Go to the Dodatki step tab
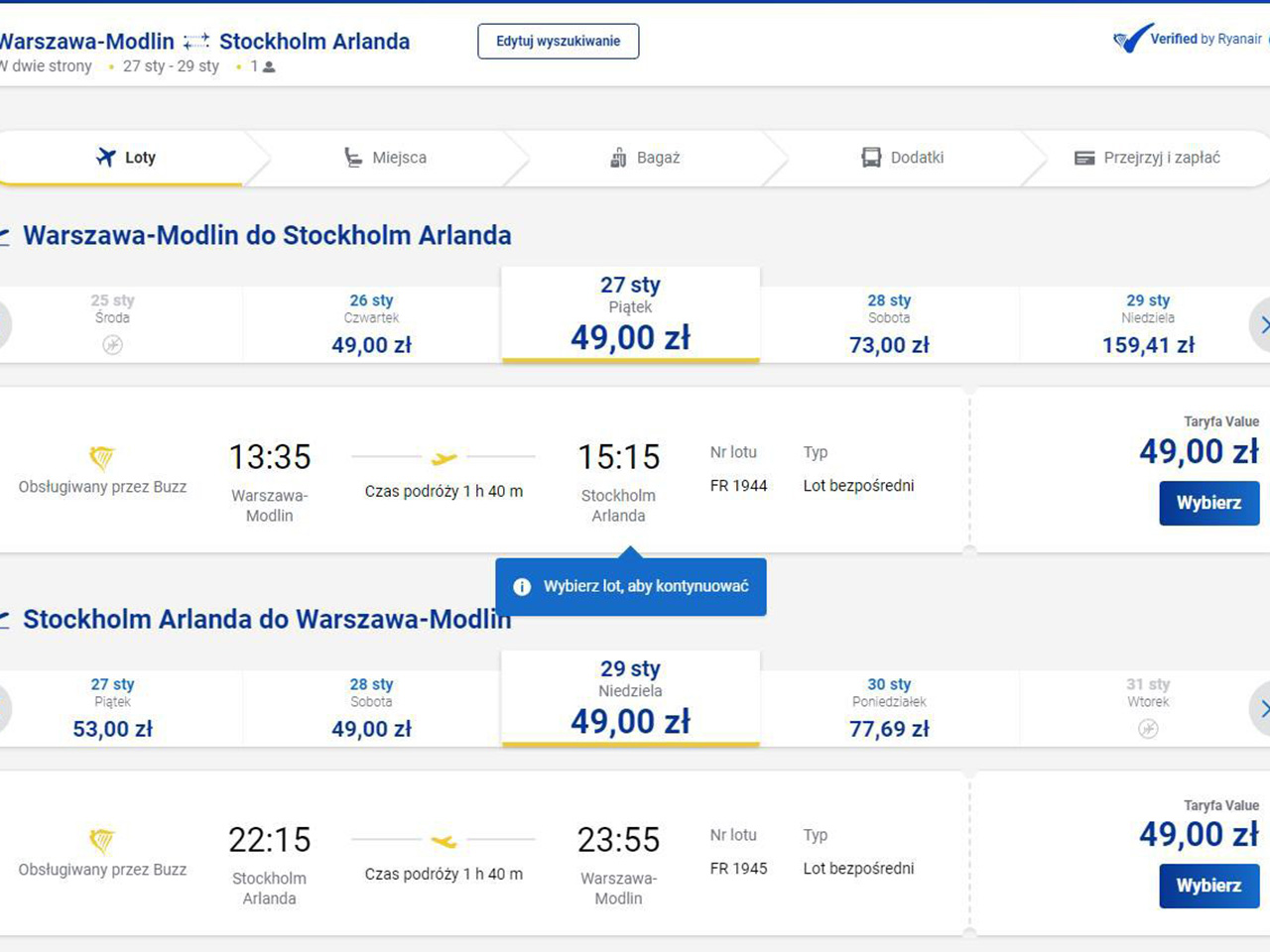This screenshot has width=1270, height=952. click(903, 158)
